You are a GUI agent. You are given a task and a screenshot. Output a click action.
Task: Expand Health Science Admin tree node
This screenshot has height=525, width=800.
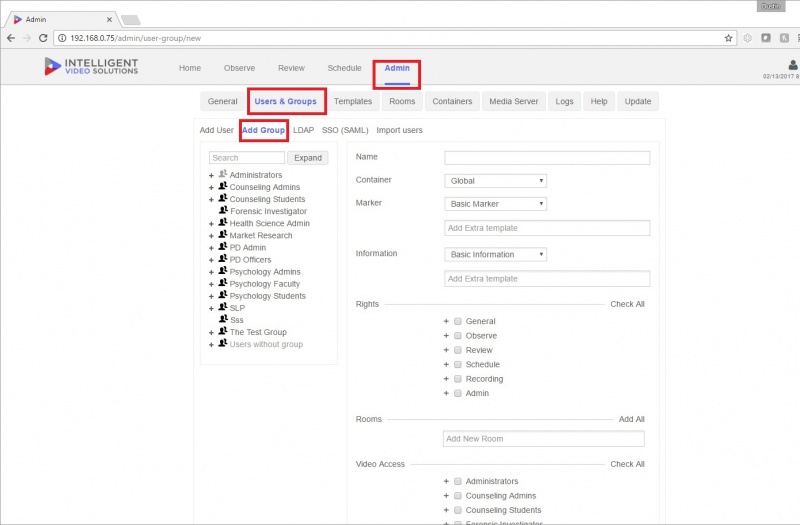211,224
